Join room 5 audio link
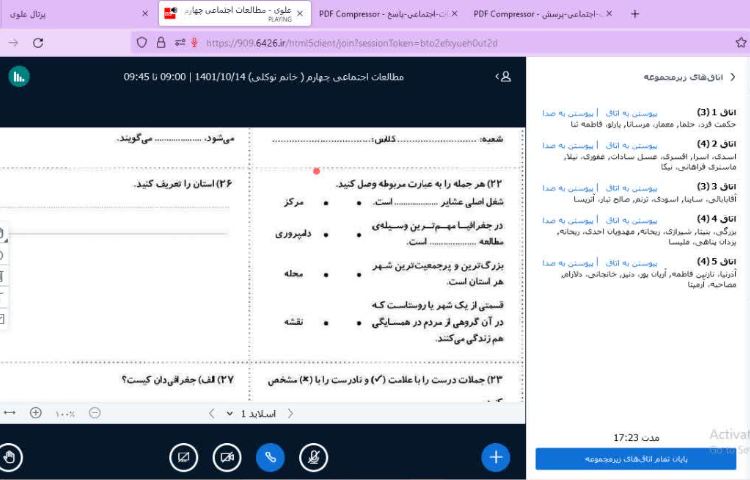750x480 pixels. (x=568, y=263)
